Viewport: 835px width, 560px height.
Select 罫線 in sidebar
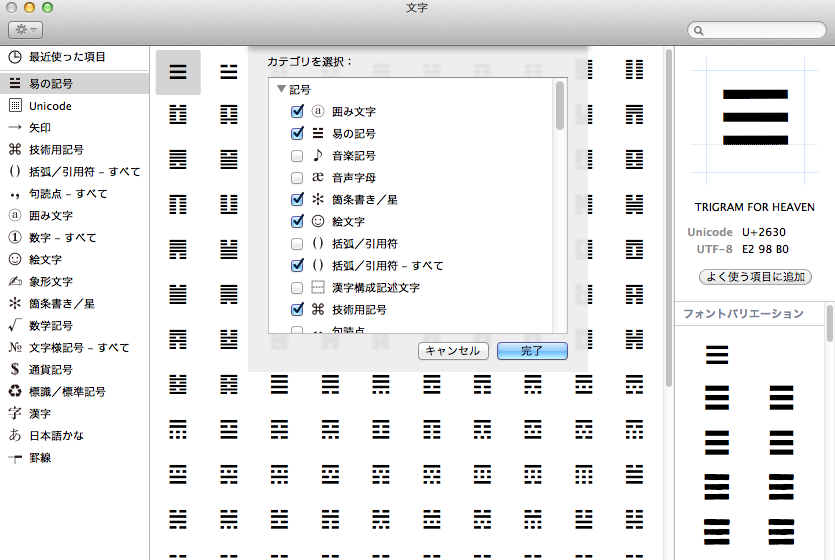(75, 458)
